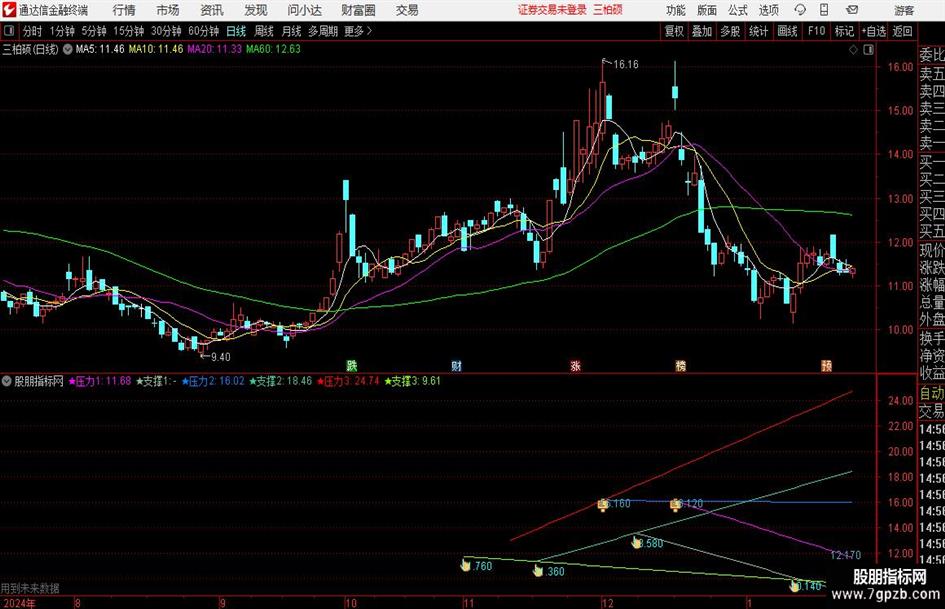Switch to 5分钟 period

coord(94,31)
